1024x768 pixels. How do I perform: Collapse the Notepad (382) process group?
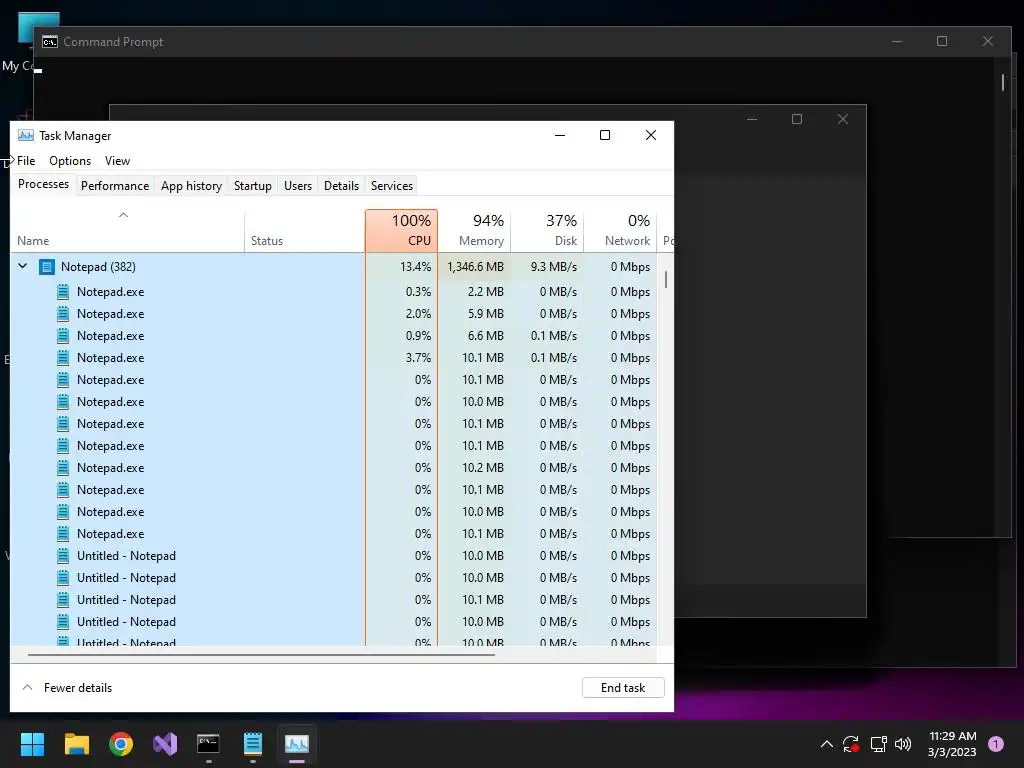tap(23, 266)
